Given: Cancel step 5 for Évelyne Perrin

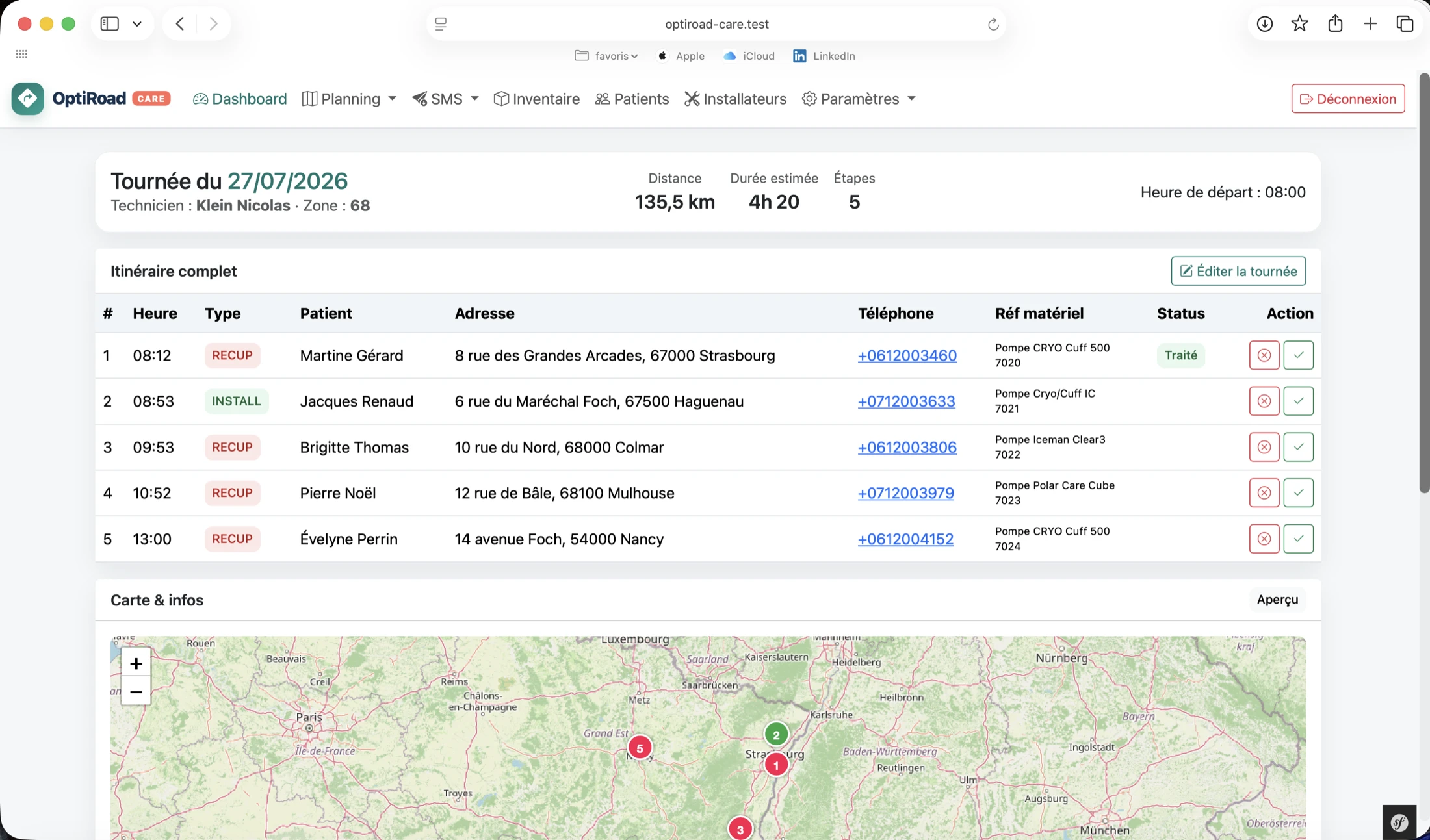Looking at the screenshot, I should 1264,539.
